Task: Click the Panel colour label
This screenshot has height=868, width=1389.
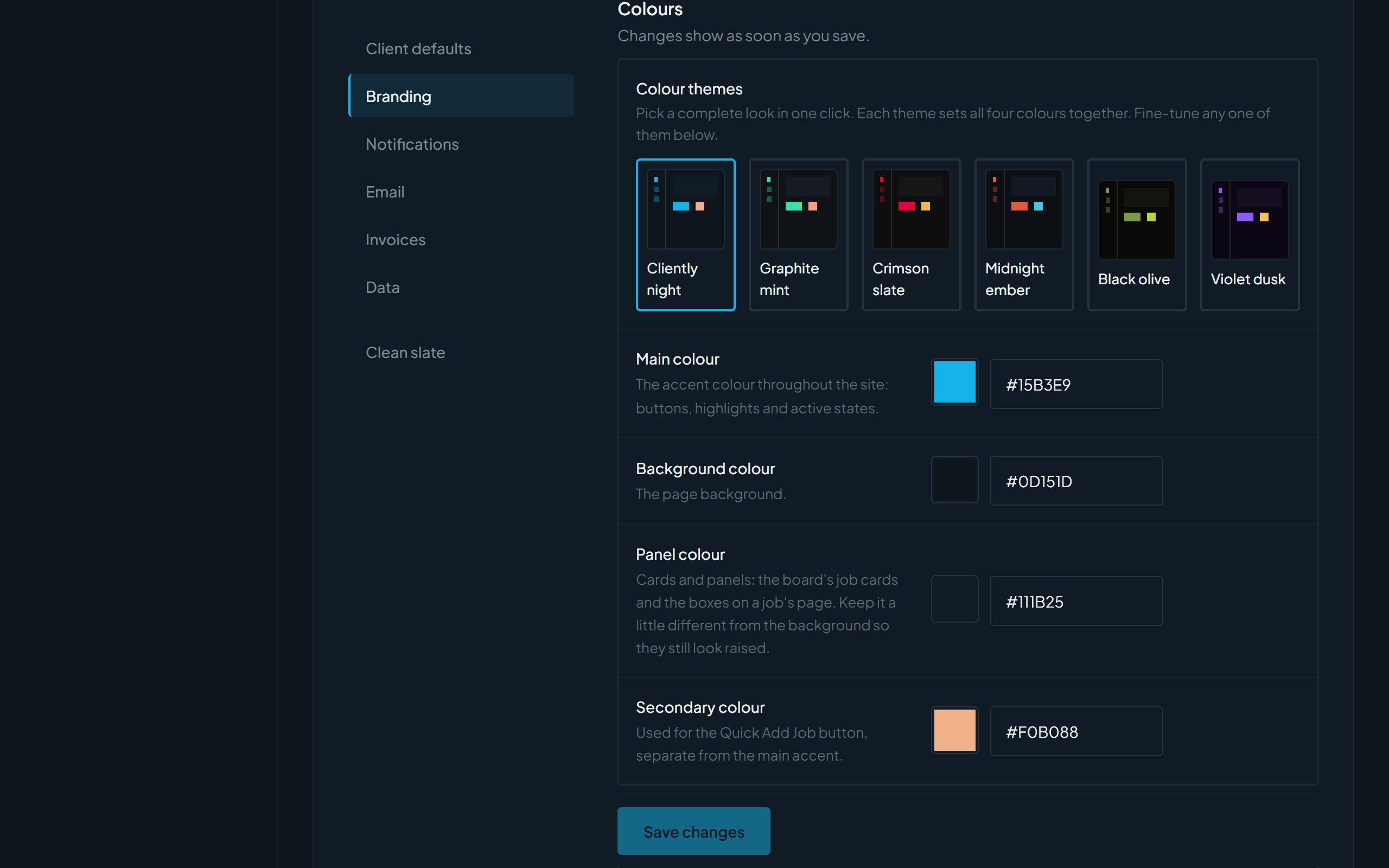Action: click(x=680, y=554)
